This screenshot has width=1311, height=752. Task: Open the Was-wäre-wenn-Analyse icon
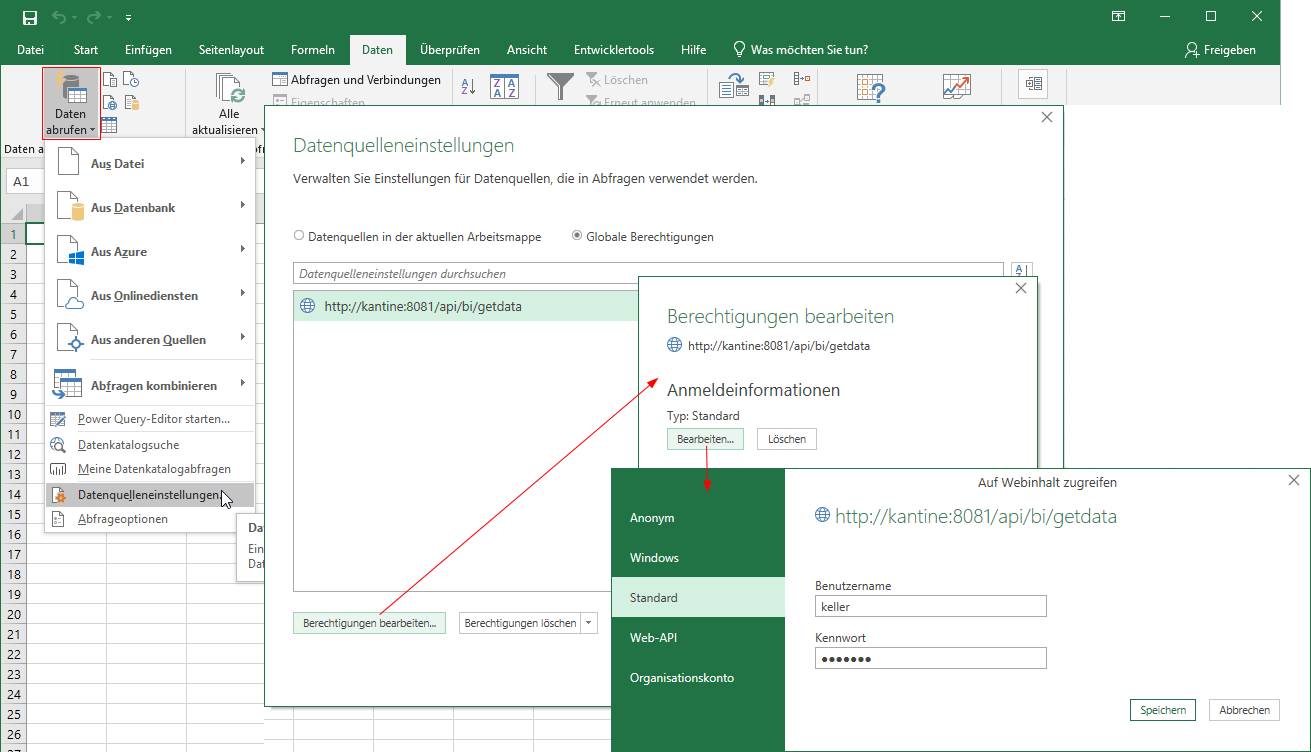tap(871, 87)
